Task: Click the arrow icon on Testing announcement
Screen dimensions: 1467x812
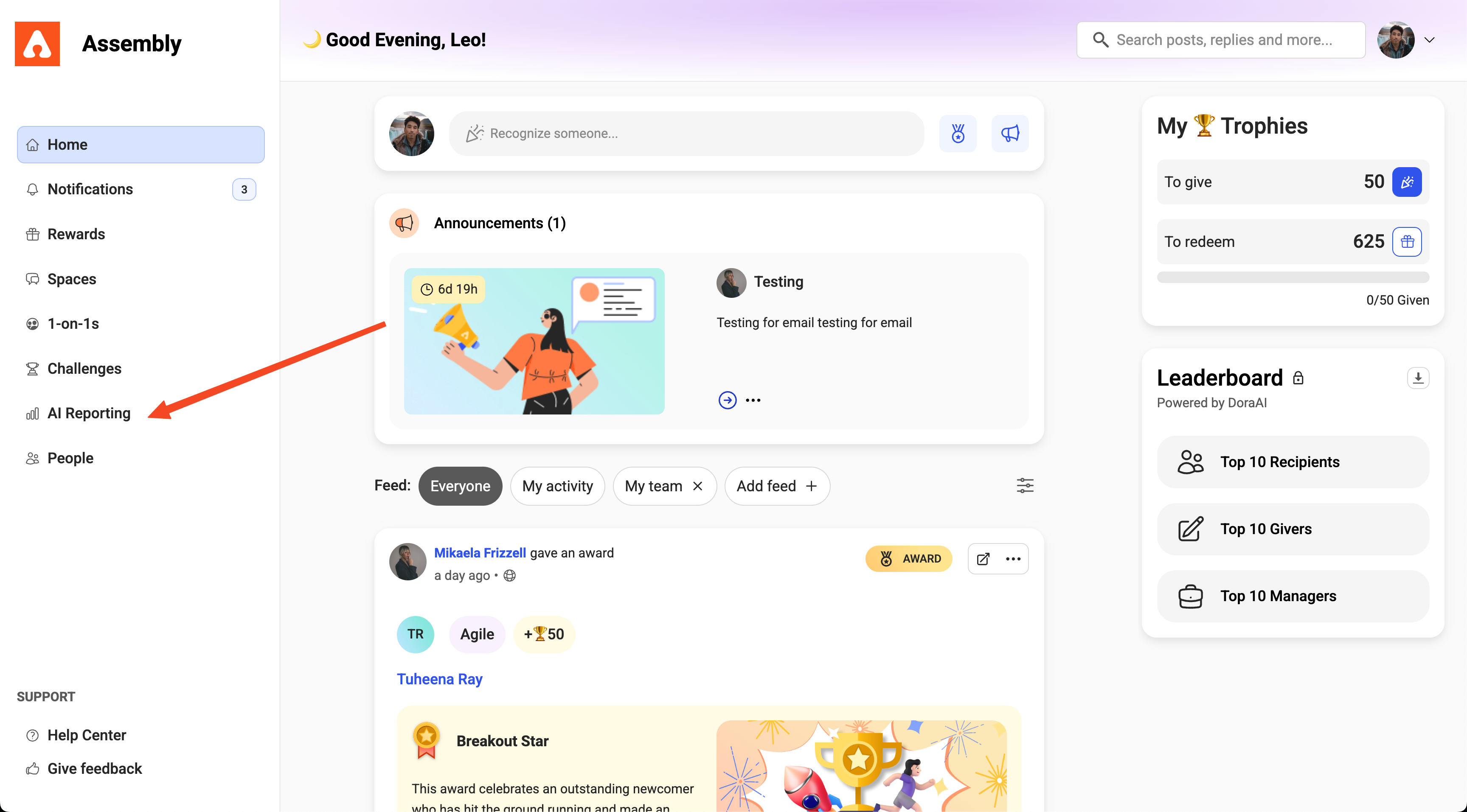Action: tap(727, 400)
